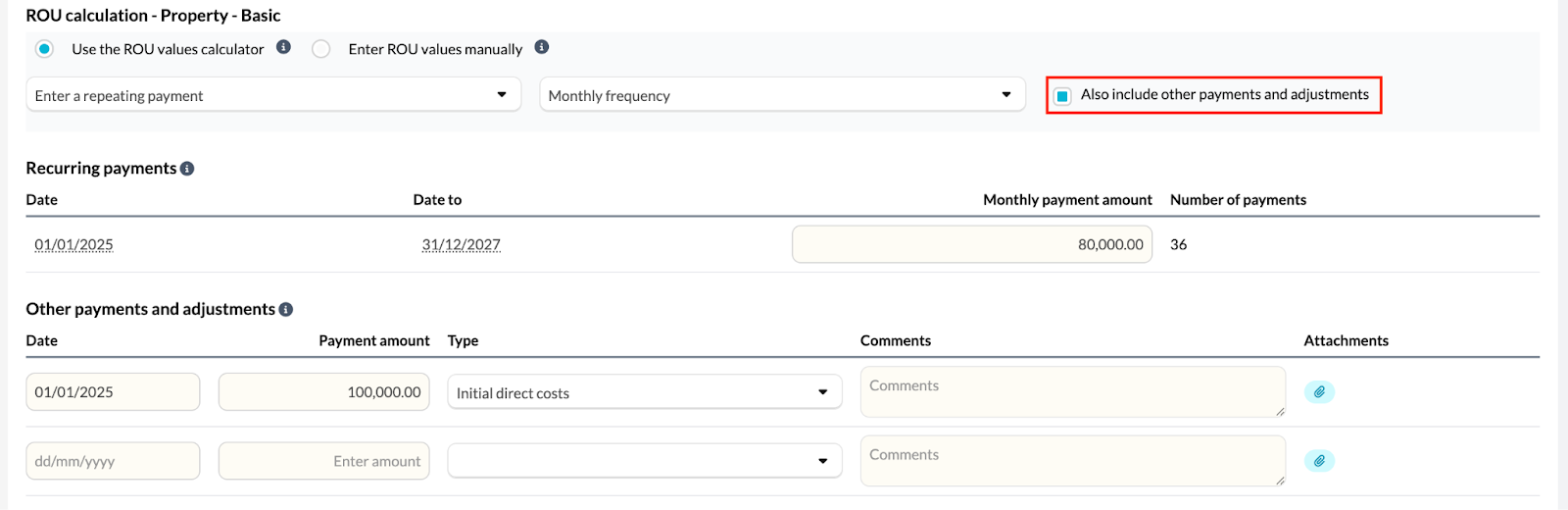Click the Recurring payments info icon
Viewport: 1568px width, 510px height.
point(187,169)
